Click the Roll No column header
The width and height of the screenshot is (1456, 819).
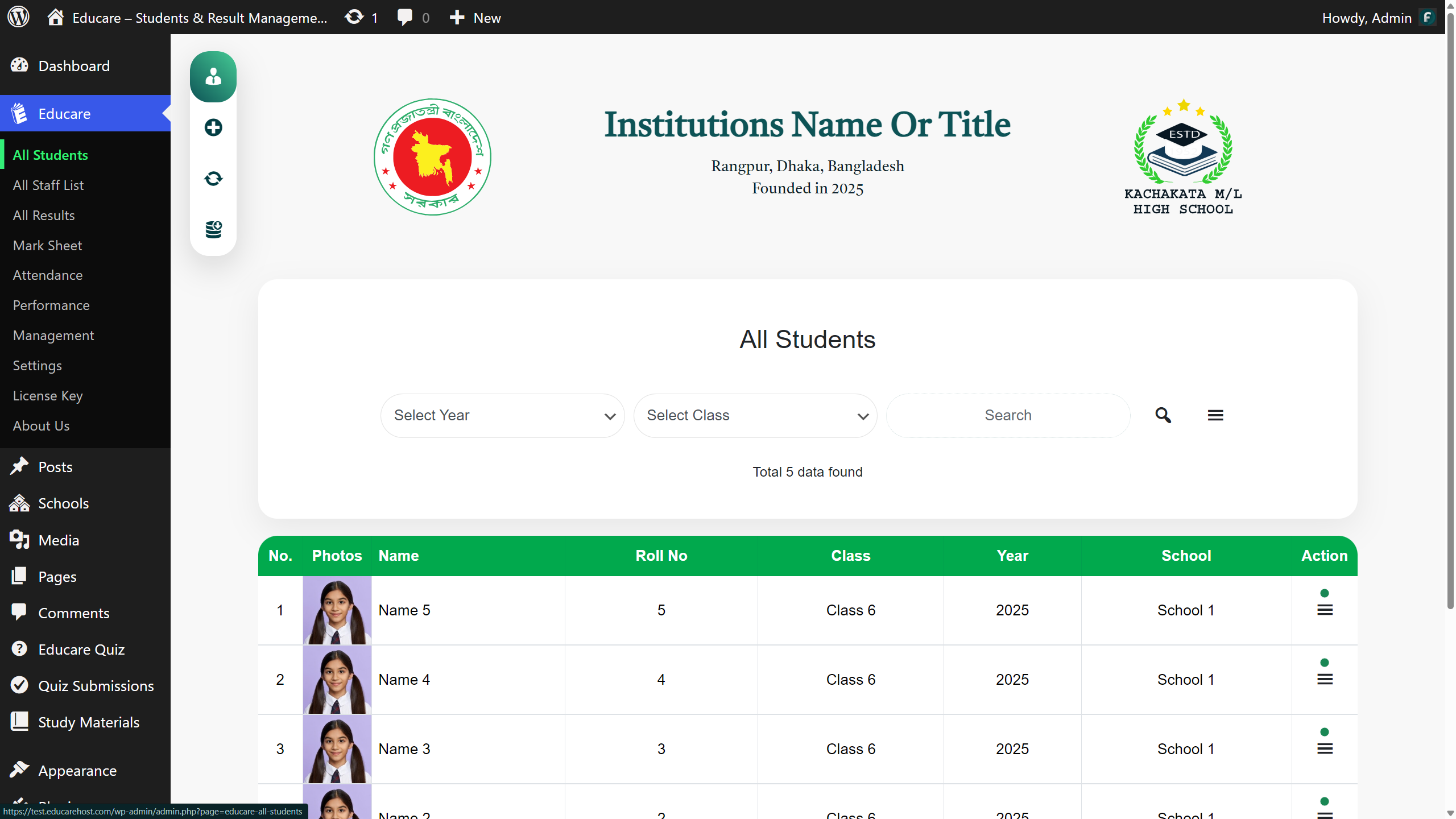661,556
